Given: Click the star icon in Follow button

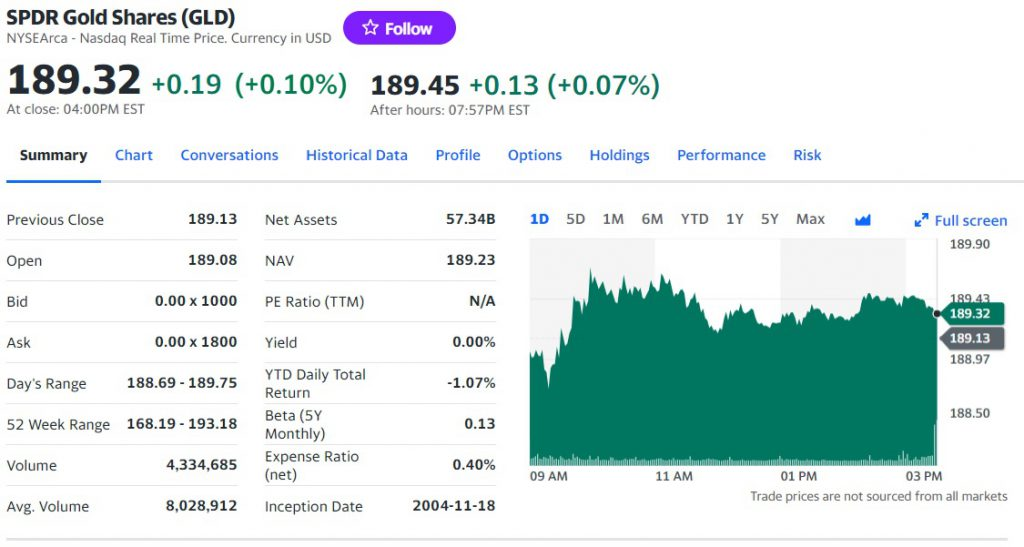Looking at the screenshot, I should [x=370, y=28].
